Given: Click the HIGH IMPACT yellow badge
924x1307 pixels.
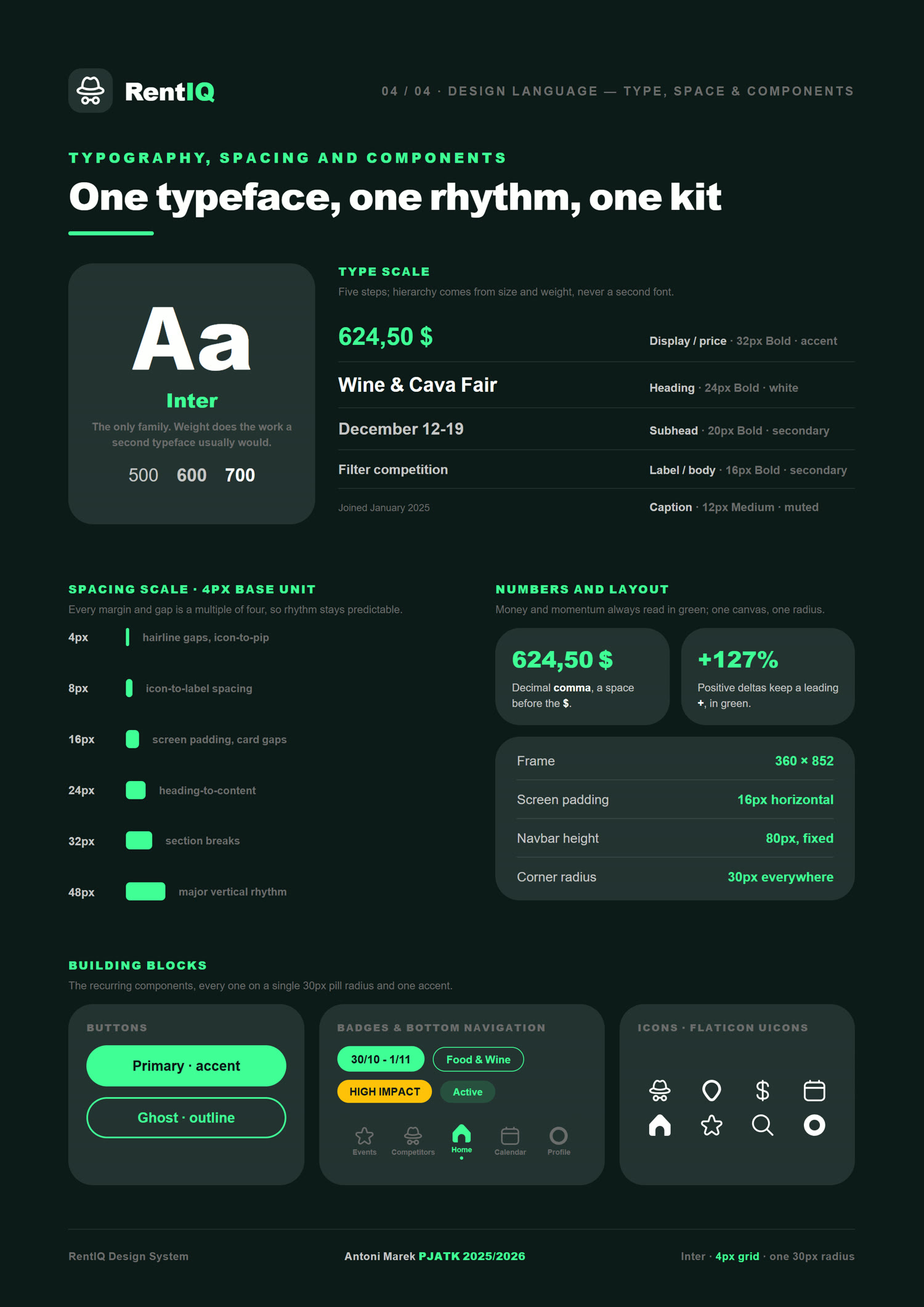Looking at the screenshot, I should (x=384, y=1091).
